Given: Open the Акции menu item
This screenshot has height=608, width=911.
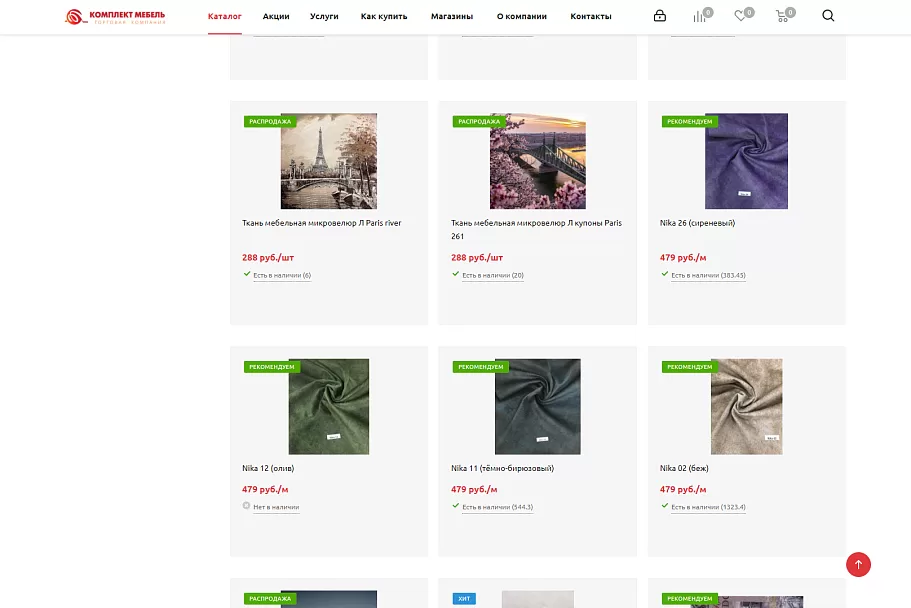Looking at the screenshot, I should pos(276,16).
